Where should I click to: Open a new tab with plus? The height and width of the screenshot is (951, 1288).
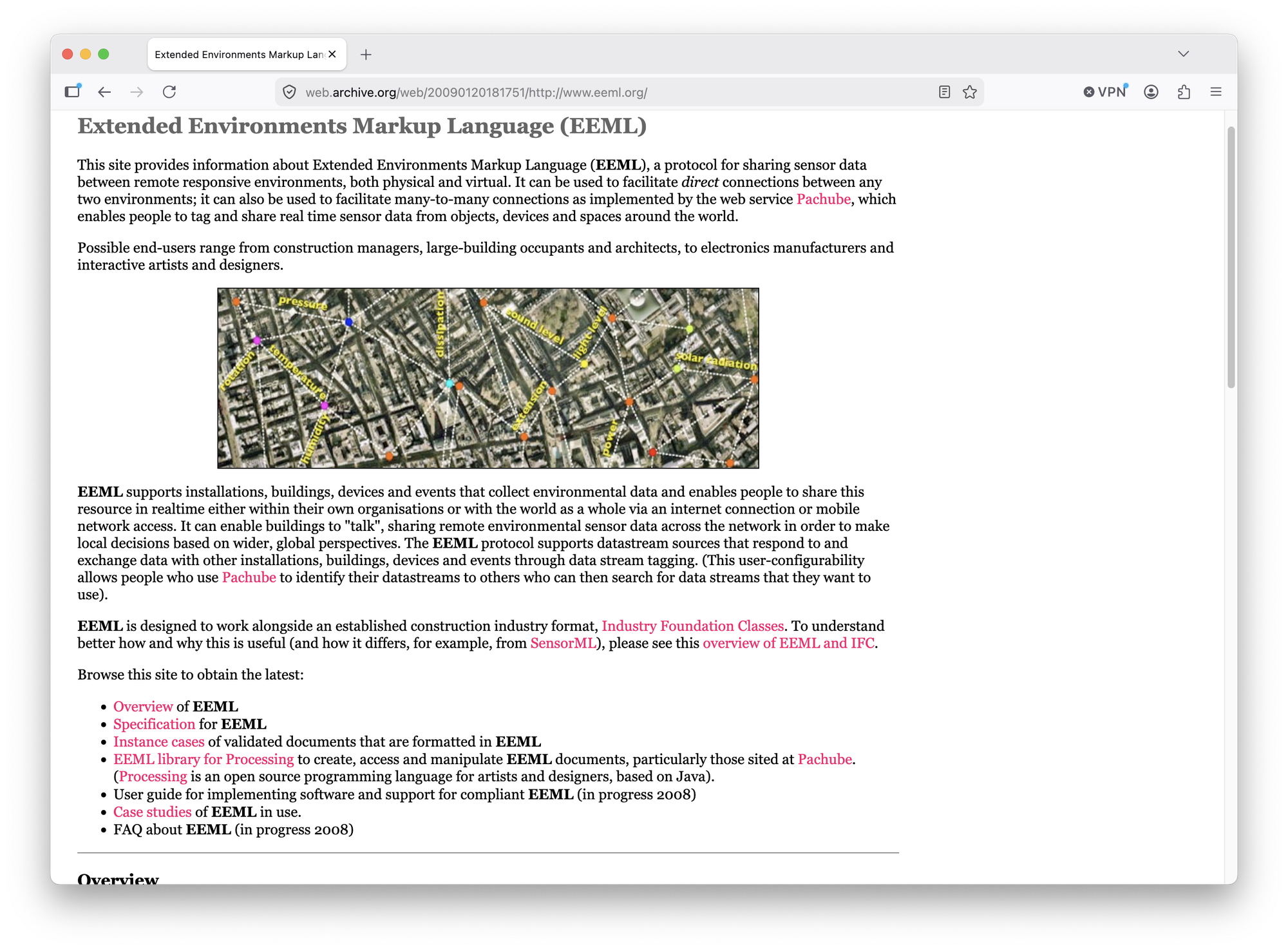pos(366,55)
